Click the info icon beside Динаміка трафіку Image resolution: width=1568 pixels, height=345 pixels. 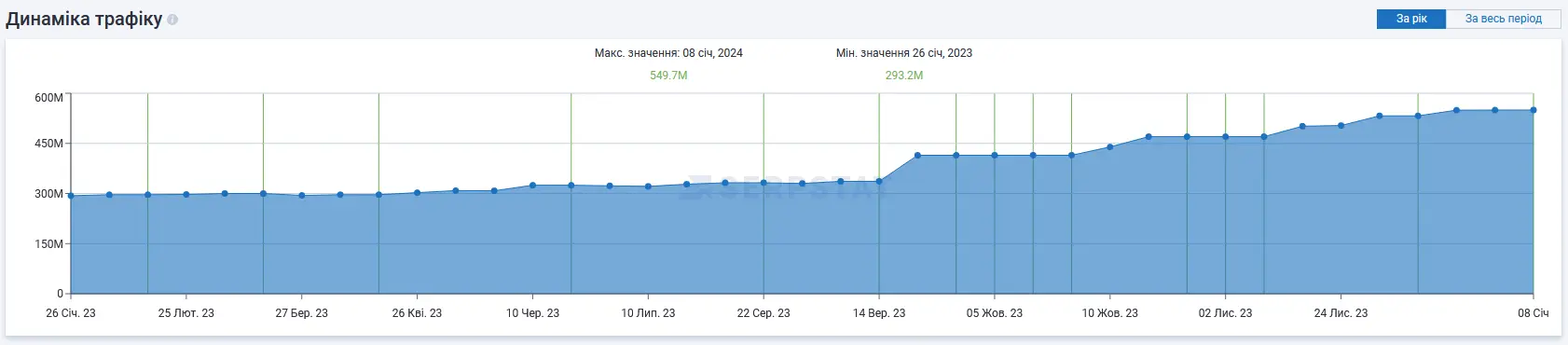[172, 20]
